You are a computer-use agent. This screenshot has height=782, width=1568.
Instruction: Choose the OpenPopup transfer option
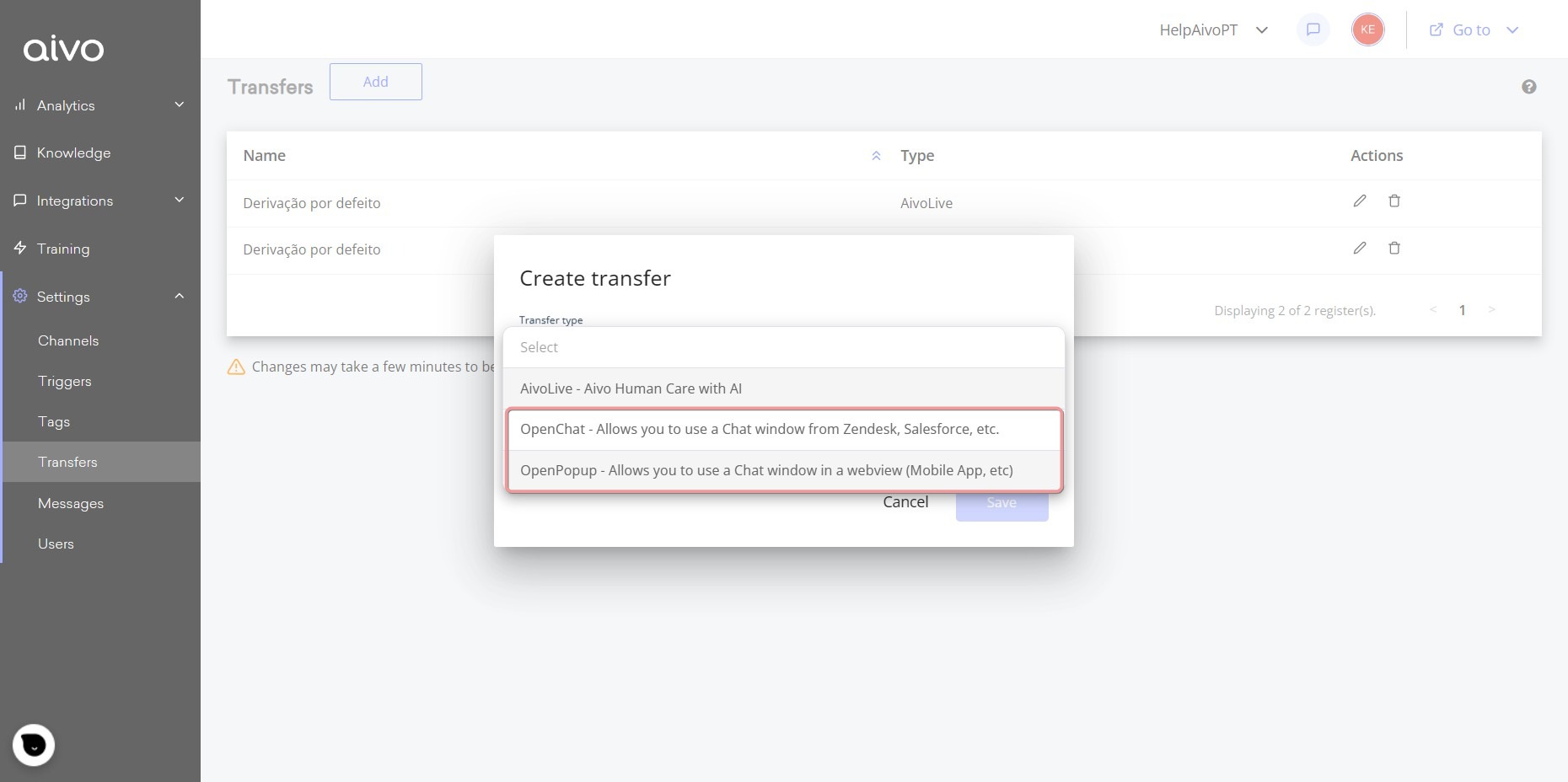pyautogui.click(x=784, y=470)
